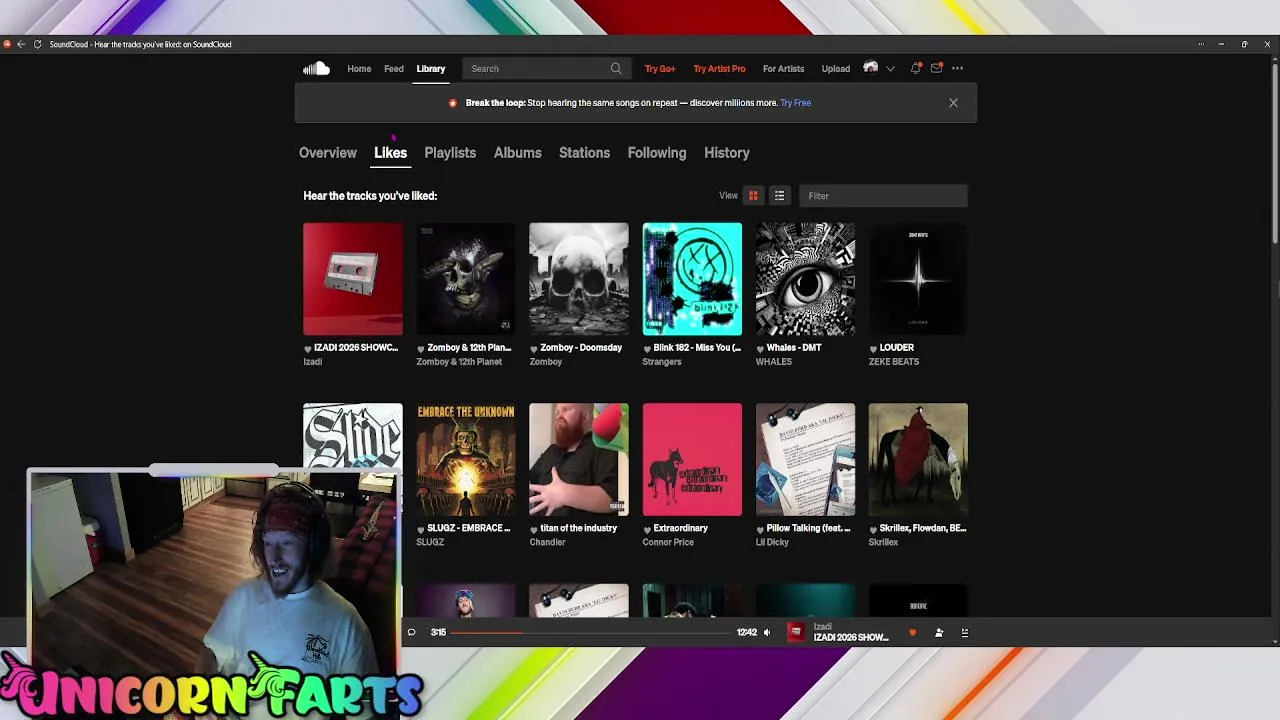This screenshot has height=720, width=1280.
Task: Toggle the heart on Zomboy & 12th Planet track
Action: tap(421, 348)
